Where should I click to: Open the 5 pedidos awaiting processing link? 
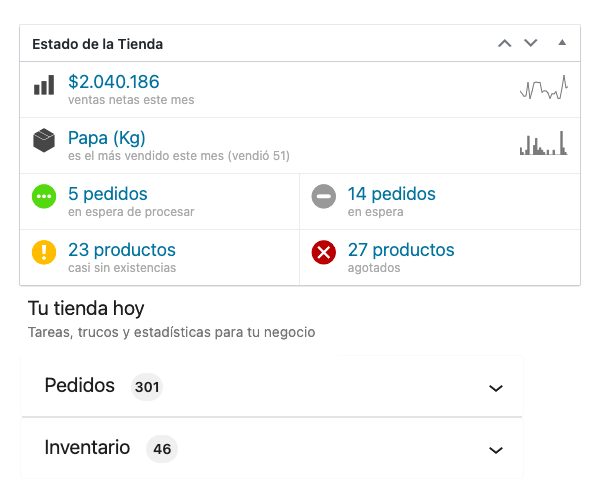pyautogui.click(x=108, y=194)
